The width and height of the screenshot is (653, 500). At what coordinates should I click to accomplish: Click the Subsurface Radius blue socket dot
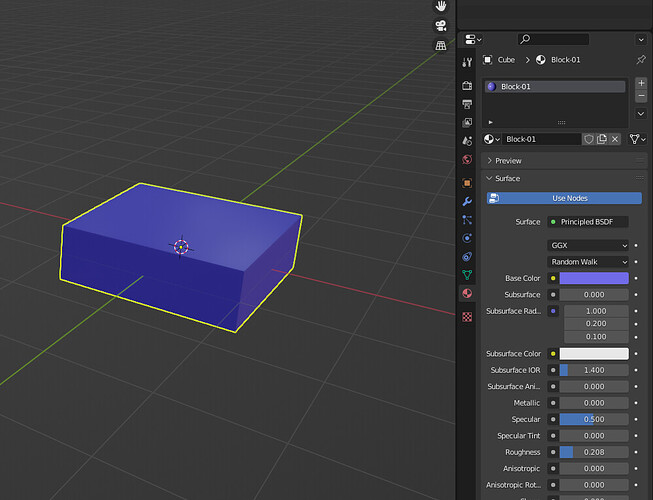553,311
